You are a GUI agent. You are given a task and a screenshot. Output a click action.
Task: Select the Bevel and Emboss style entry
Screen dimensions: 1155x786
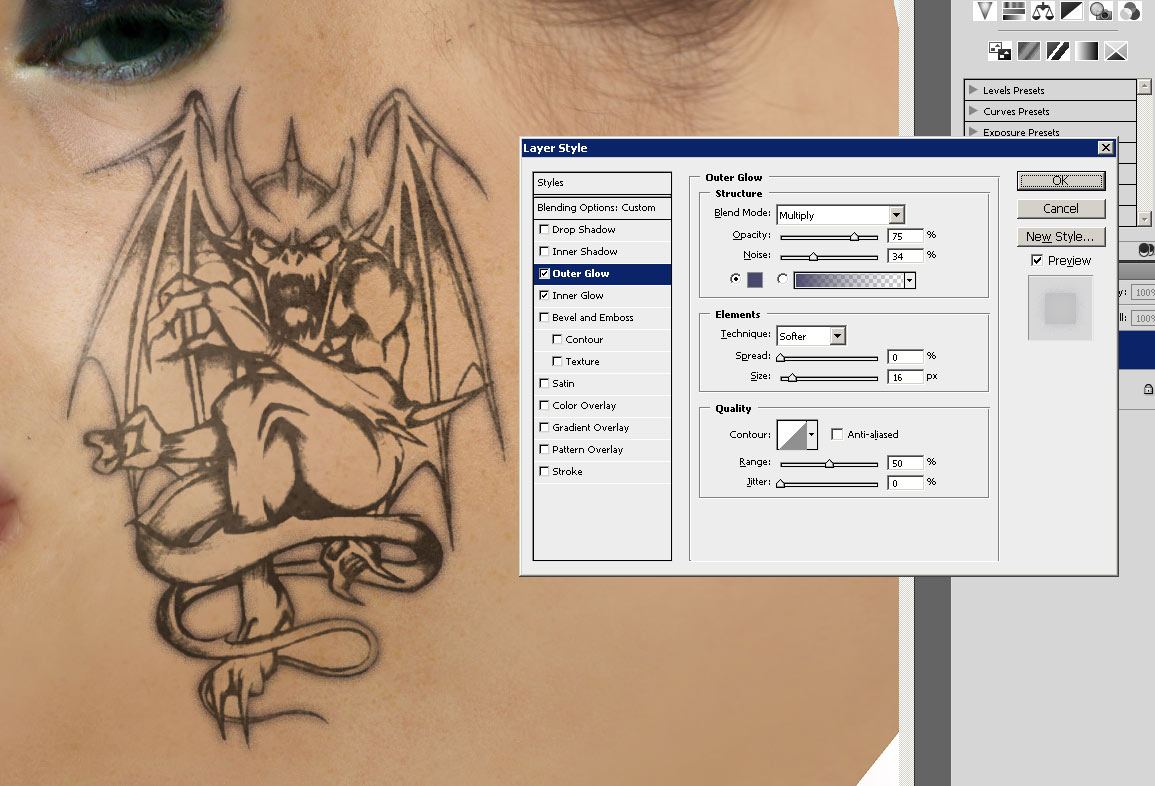pyautogui.click(x=592, y=318)
